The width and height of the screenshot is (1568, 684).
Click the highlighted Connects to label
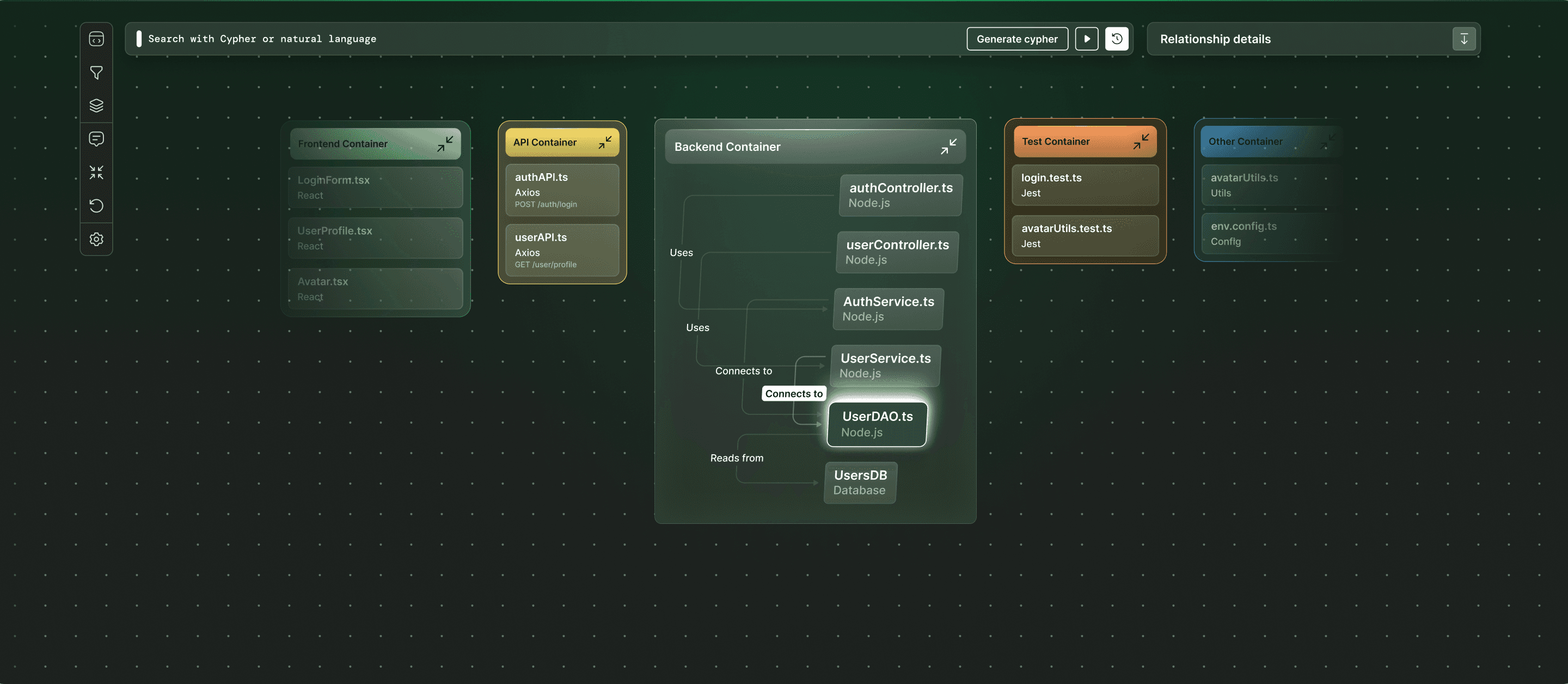coord(793,394)
